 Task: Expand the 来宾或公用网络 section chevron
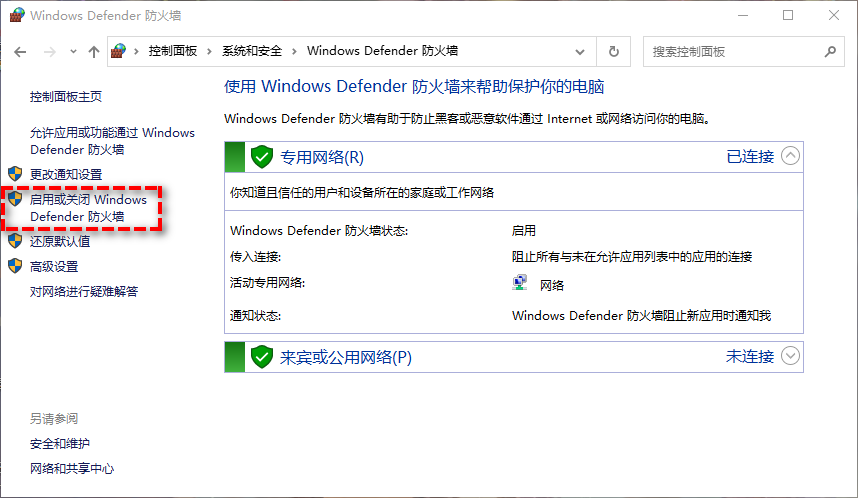click(790, 356)
